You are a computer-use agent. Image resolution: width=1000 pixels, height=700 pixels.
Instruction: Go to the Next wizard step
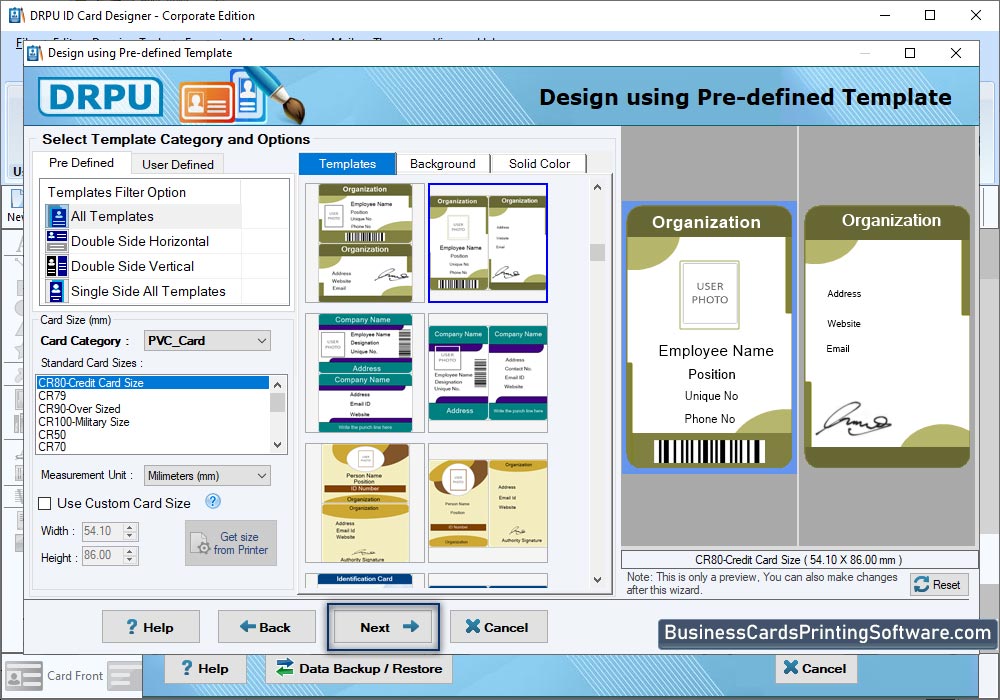point(383,627)
